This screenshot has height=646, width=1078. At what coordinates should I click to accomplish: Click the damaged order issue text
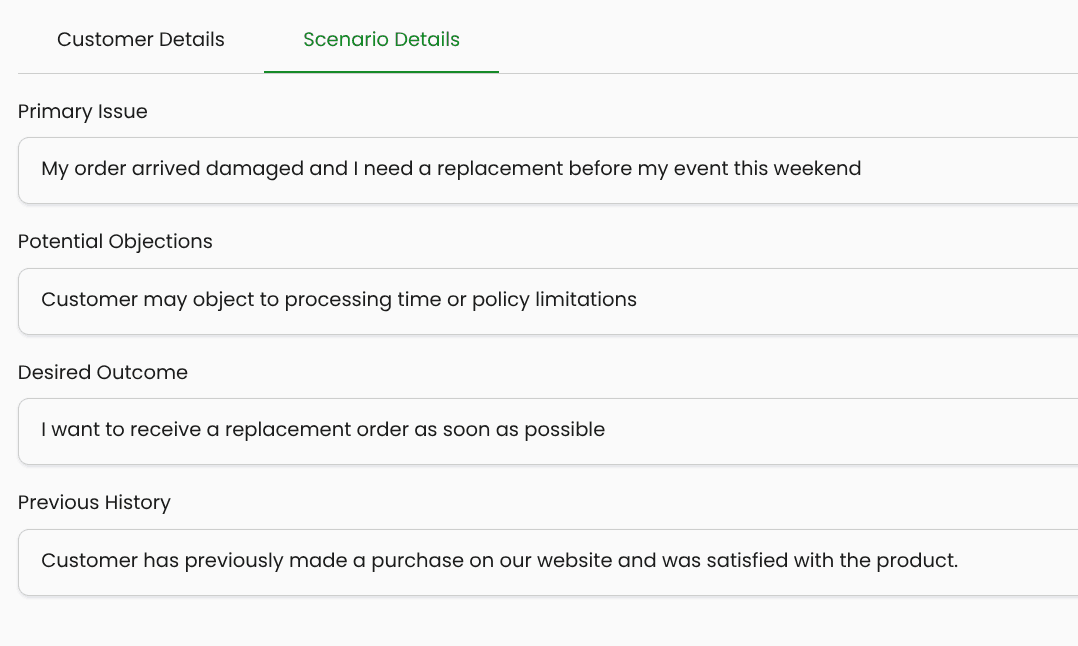pos(450,169)
